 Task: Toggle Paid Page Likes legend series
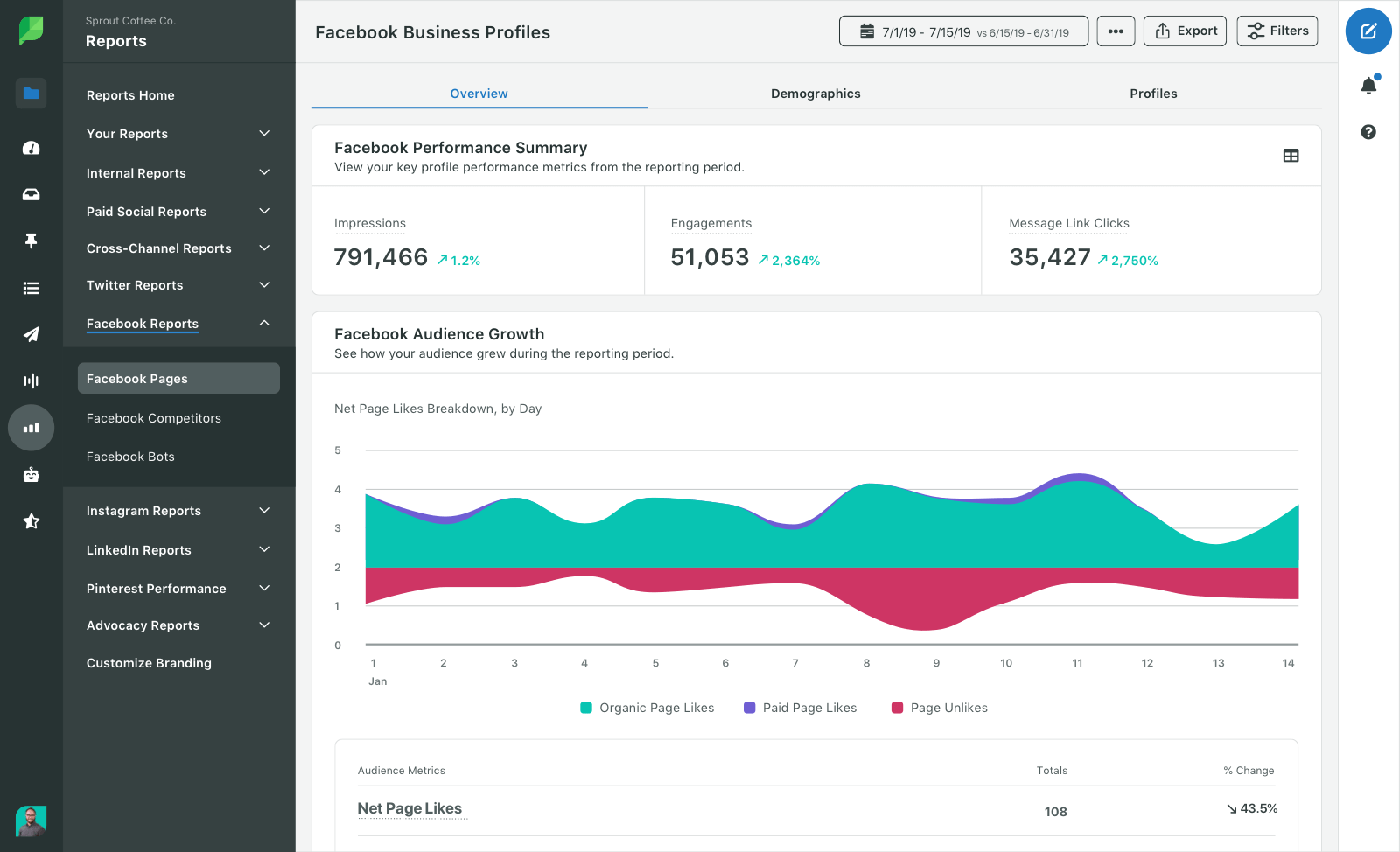tap(800, 708)
